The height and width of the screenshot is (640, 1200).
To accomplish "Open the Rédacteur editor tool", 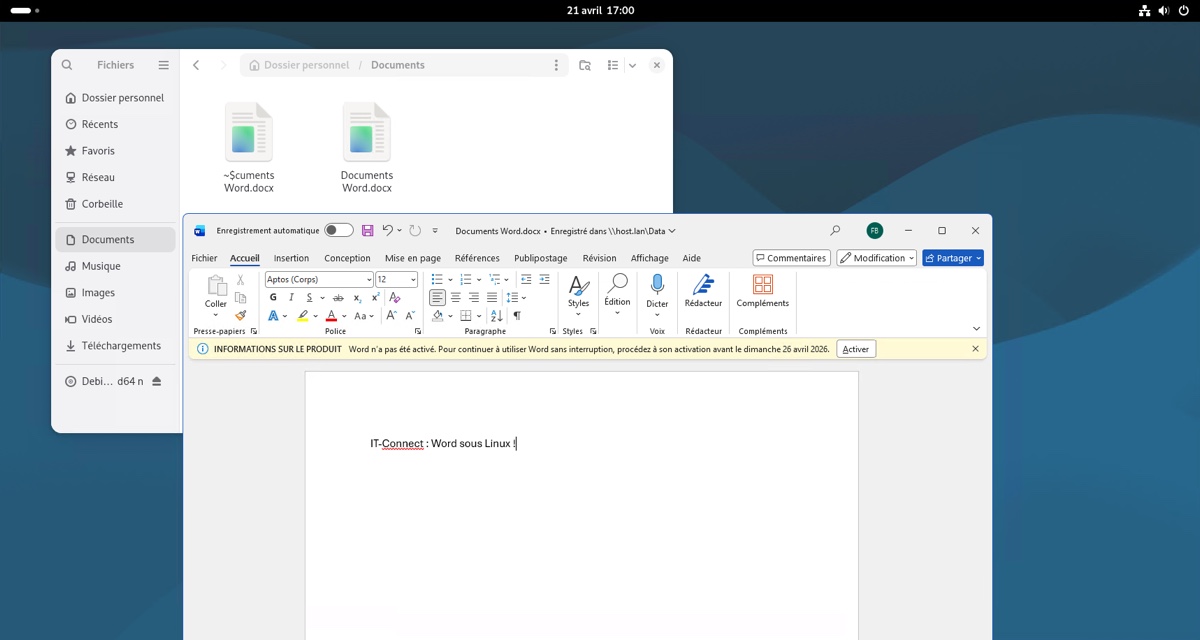I will click(x=703, y=290).
